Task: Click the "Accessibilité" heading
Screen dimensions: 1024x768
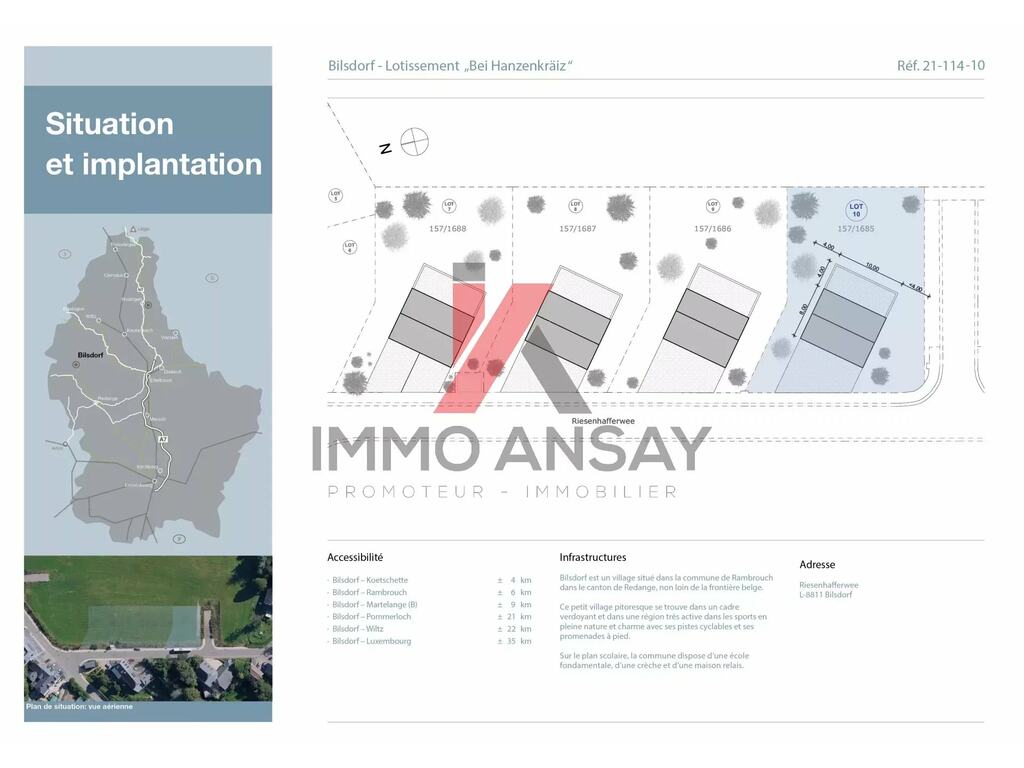Action: coord(355,557)
